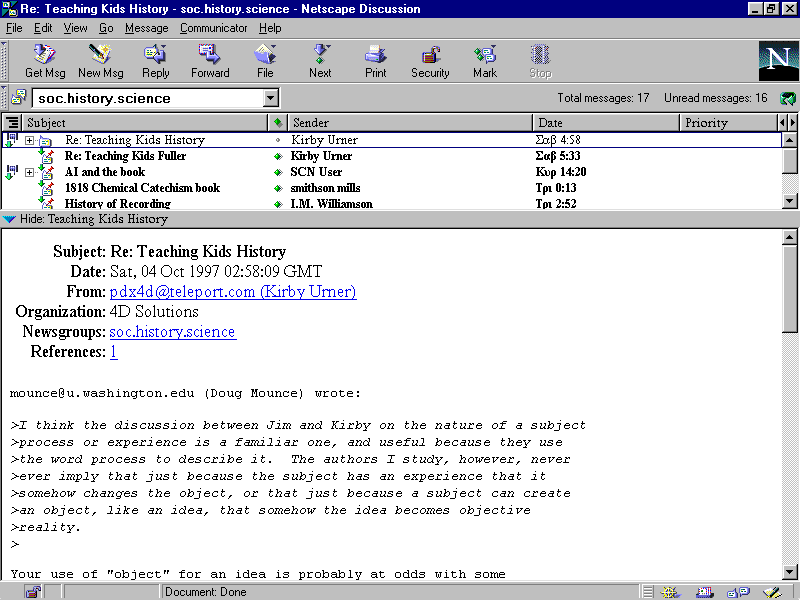Follow References link 1

(113, 352)
